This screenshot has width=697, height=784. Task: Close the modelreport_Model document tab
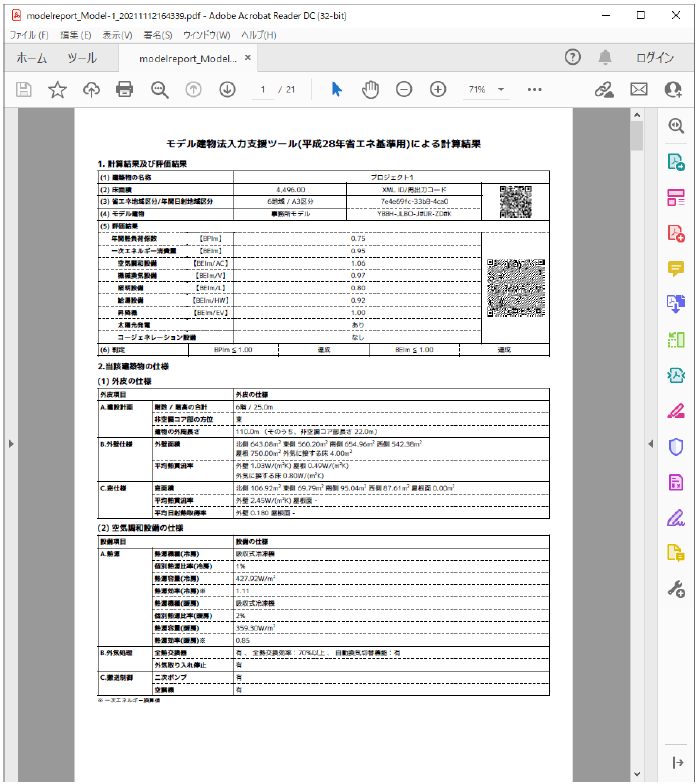tap(248, 58)
